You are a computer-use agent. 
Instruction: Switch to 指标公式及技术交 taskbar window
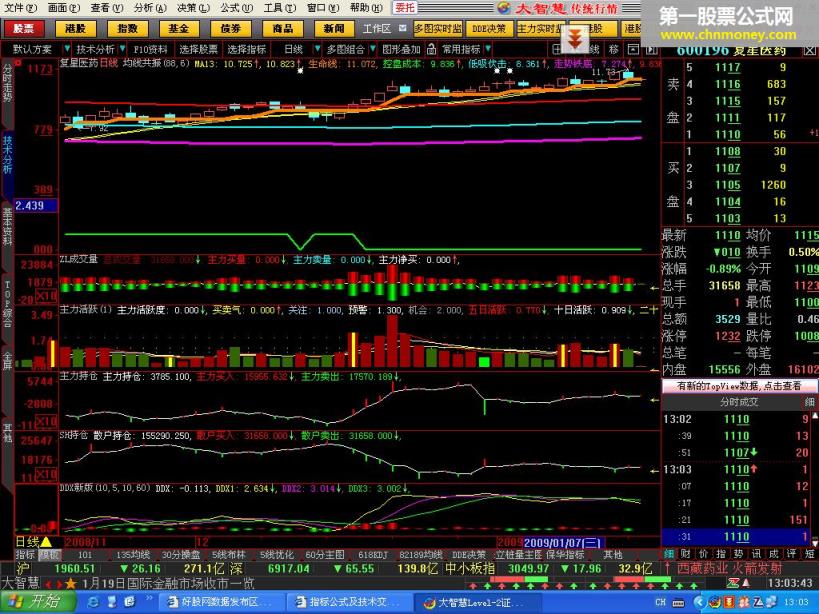coord(349,603)
